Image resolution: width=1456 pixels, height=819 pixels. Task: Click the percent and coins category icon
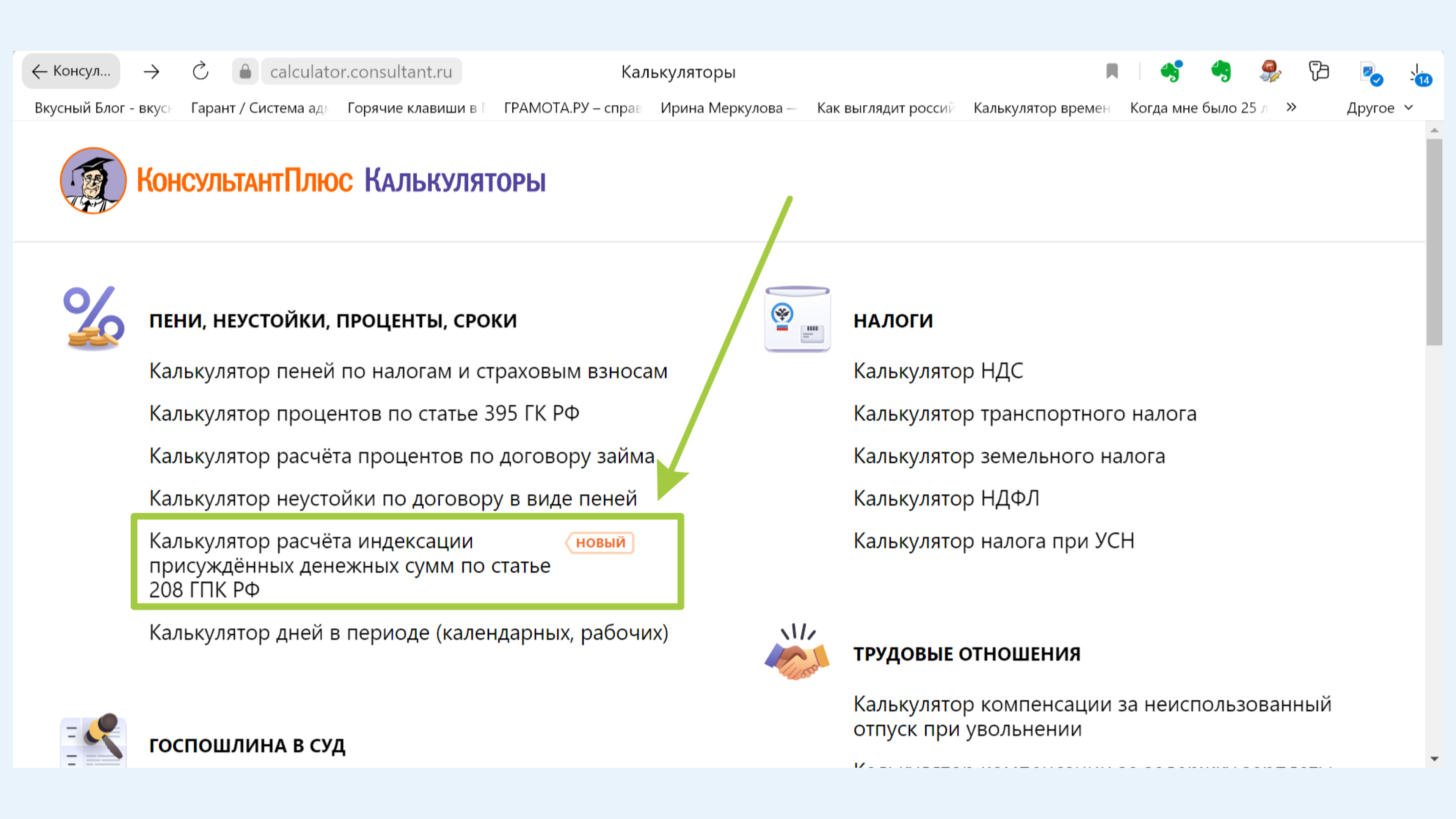point(93,318)
